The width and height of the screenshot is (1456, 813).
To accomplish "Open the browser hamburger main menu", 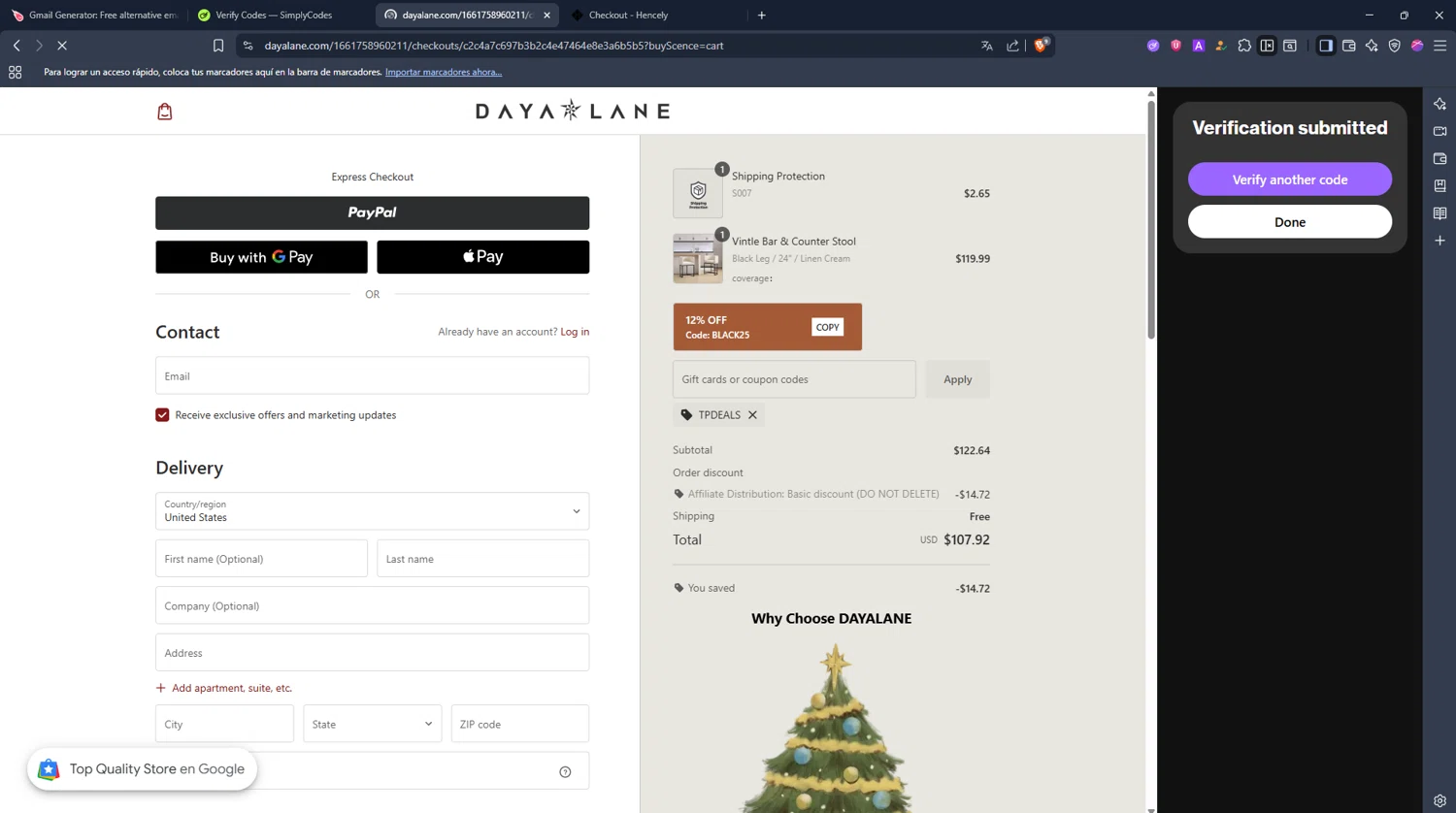I will (1440, 46).
